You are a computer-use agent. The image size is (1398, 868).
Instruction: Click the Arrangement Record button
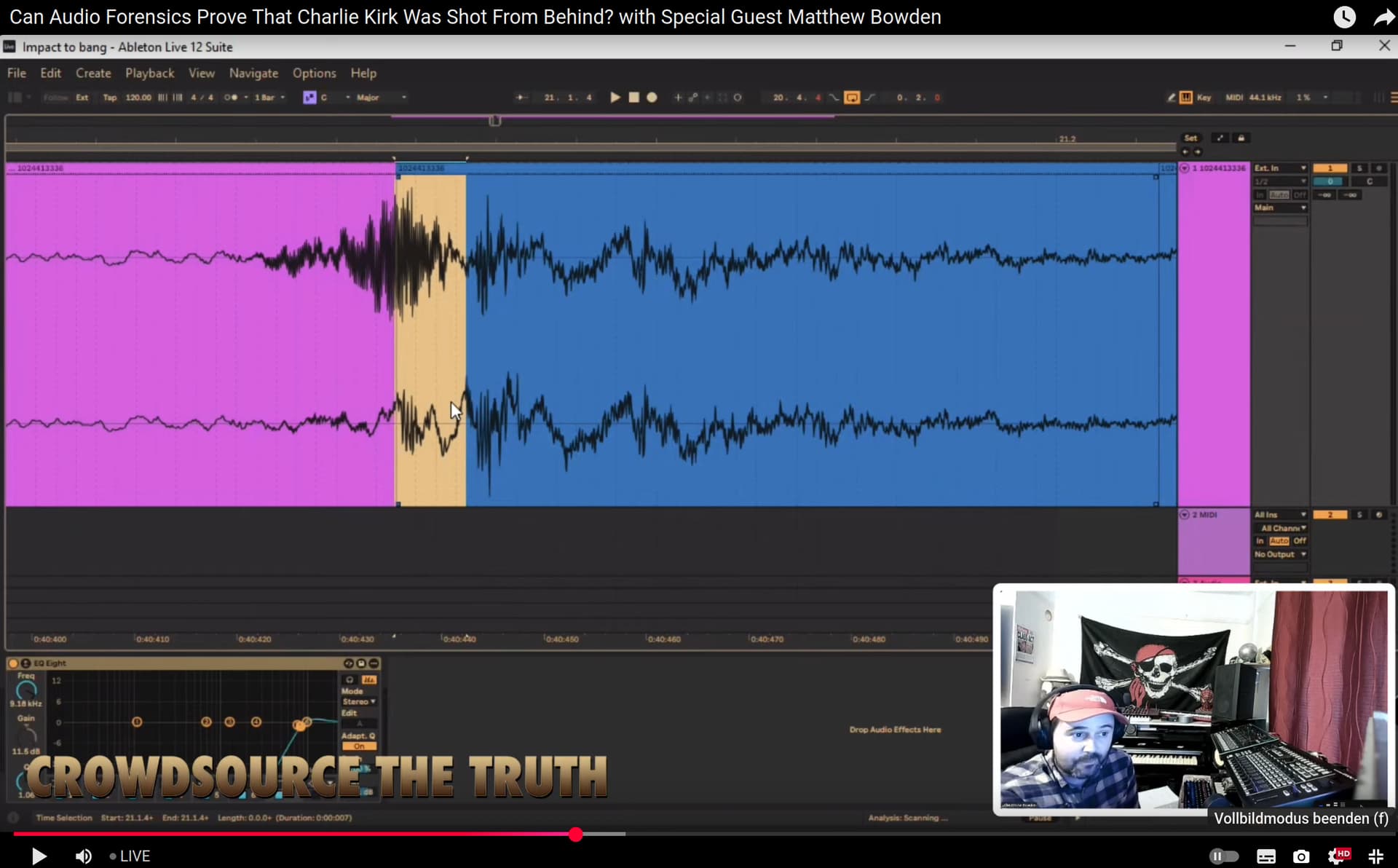652,98
